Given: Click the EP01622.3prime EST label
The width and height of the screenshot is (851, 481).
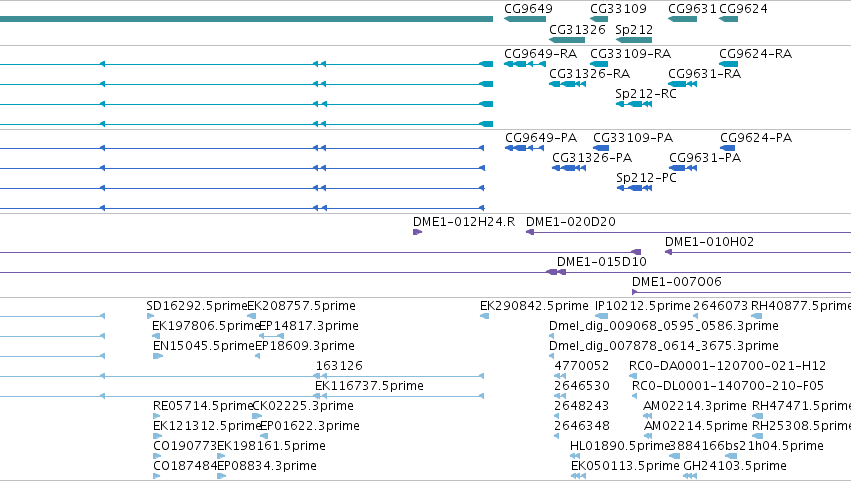Looking at the screenshot, I should (310, 426).
